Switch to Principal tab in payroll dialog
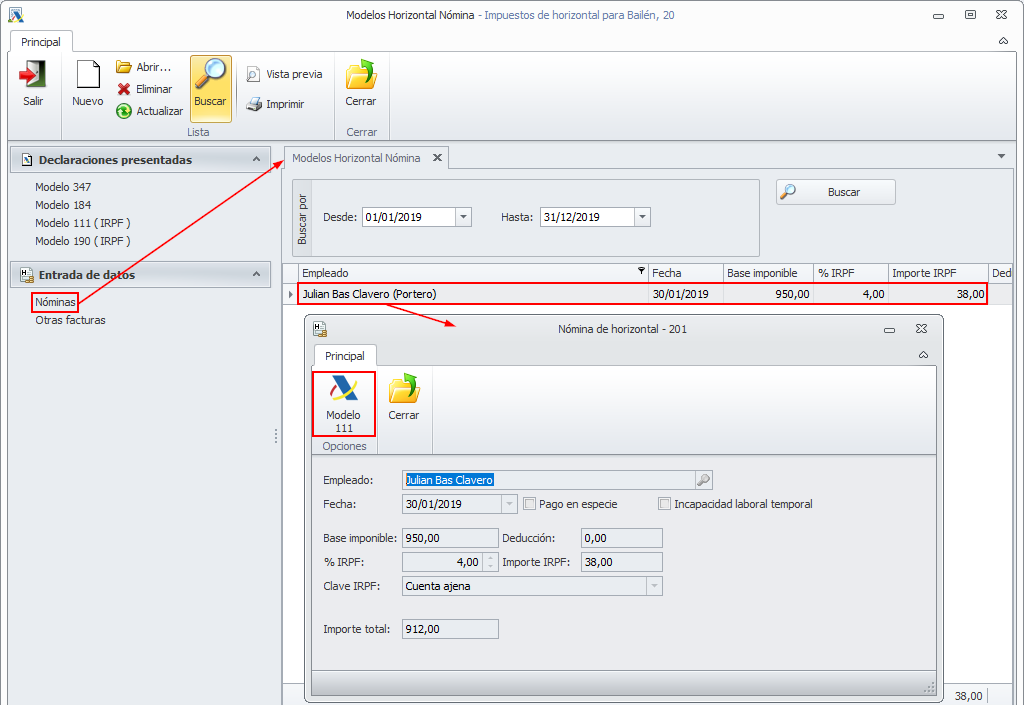The image size is (1024, 705). [x=345, y=356]
